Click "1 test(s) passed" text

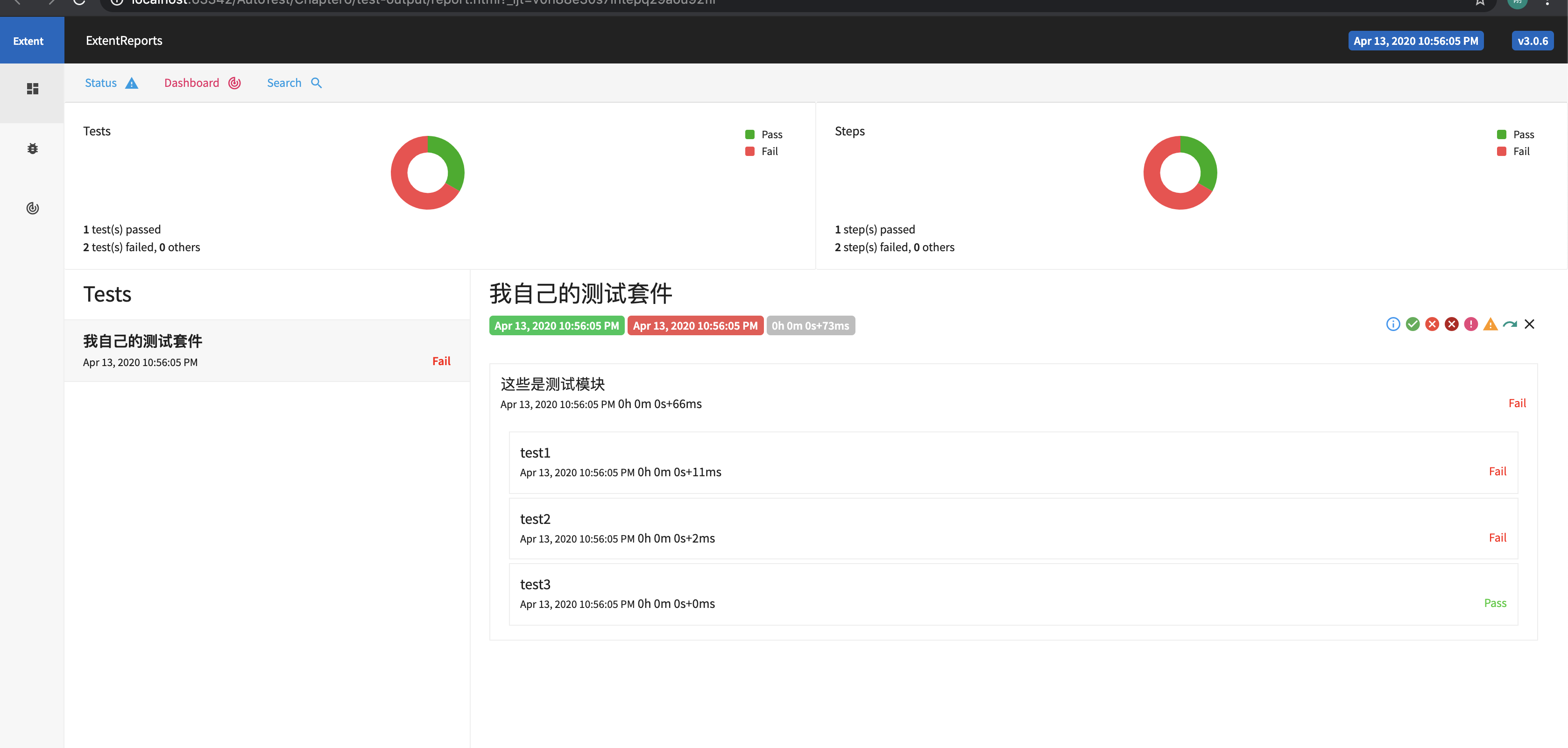click(122, 229)
